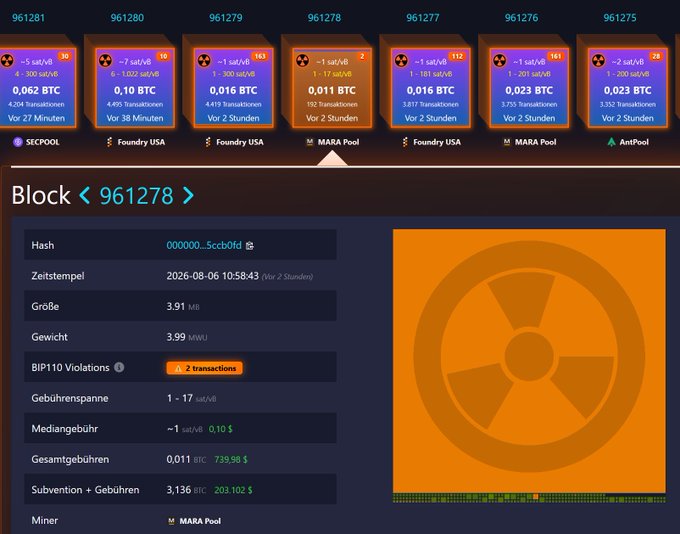
Task: Click the violation count badge 28
Action: 656,56
